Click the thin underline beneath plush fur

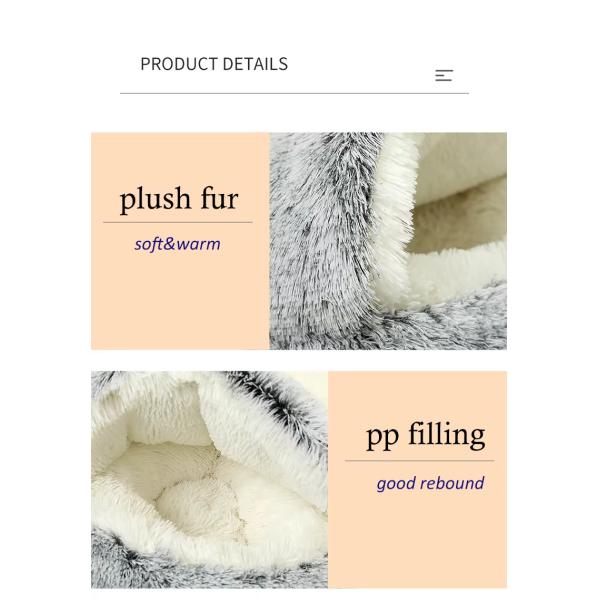(178, 222)
